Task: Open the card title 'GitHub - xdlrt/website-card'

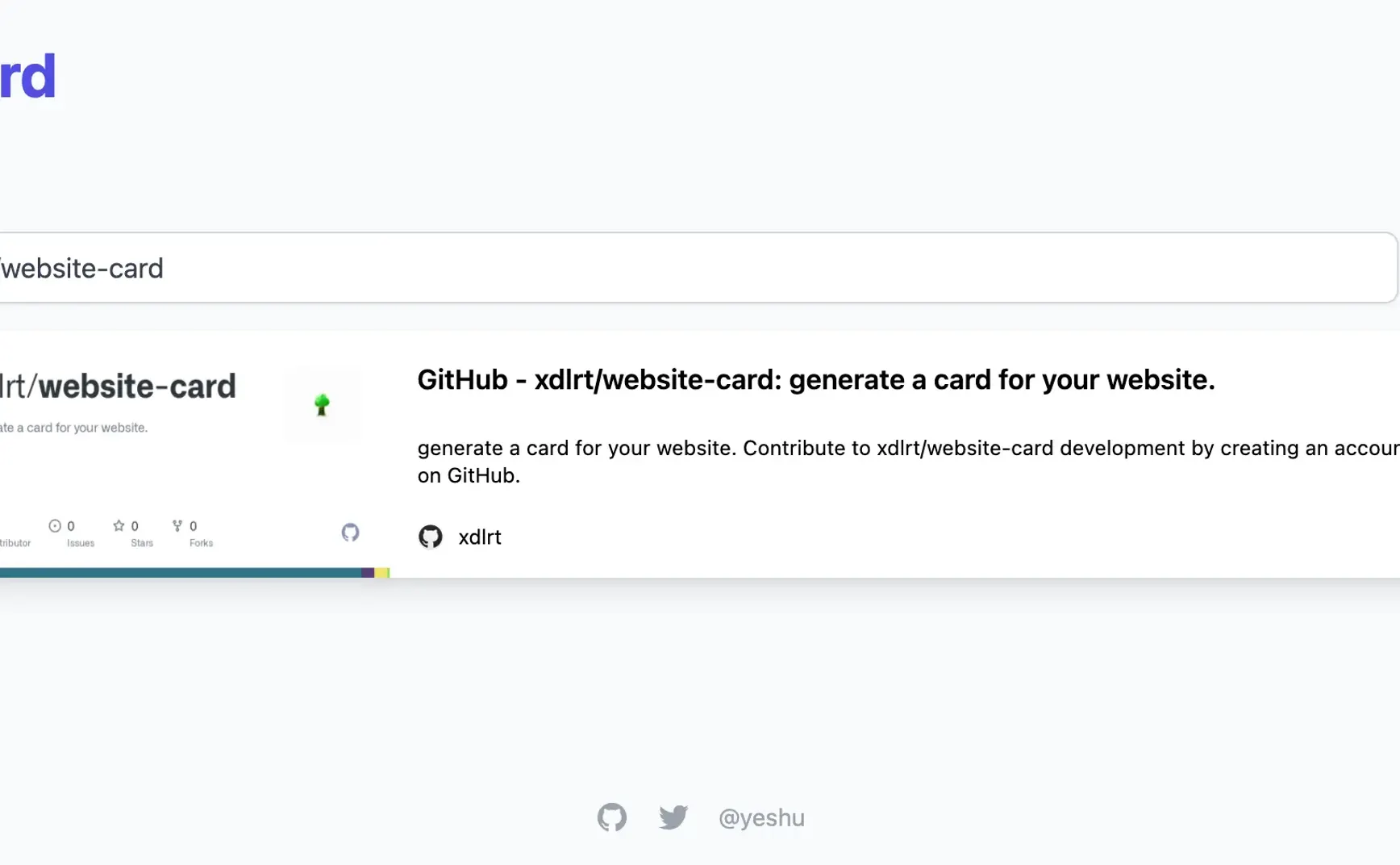Action: coord(816,380)
